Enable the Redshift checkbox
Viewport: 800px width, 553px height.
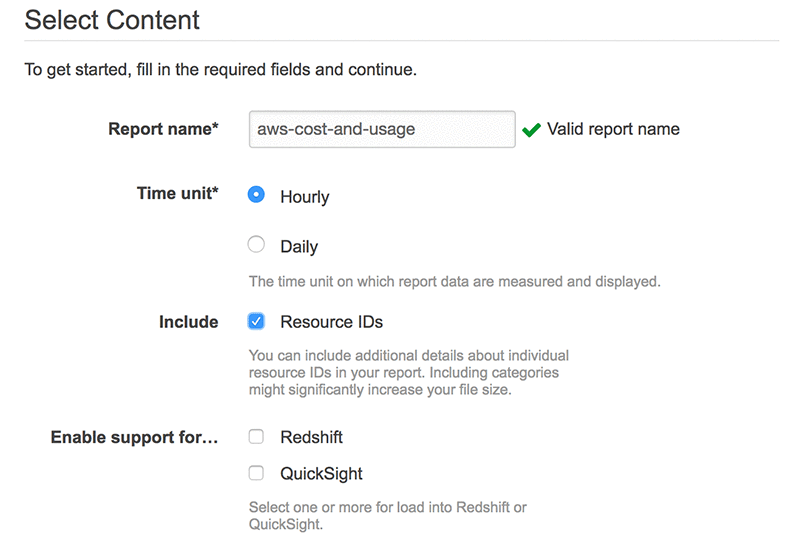click(x=256, y=437)
